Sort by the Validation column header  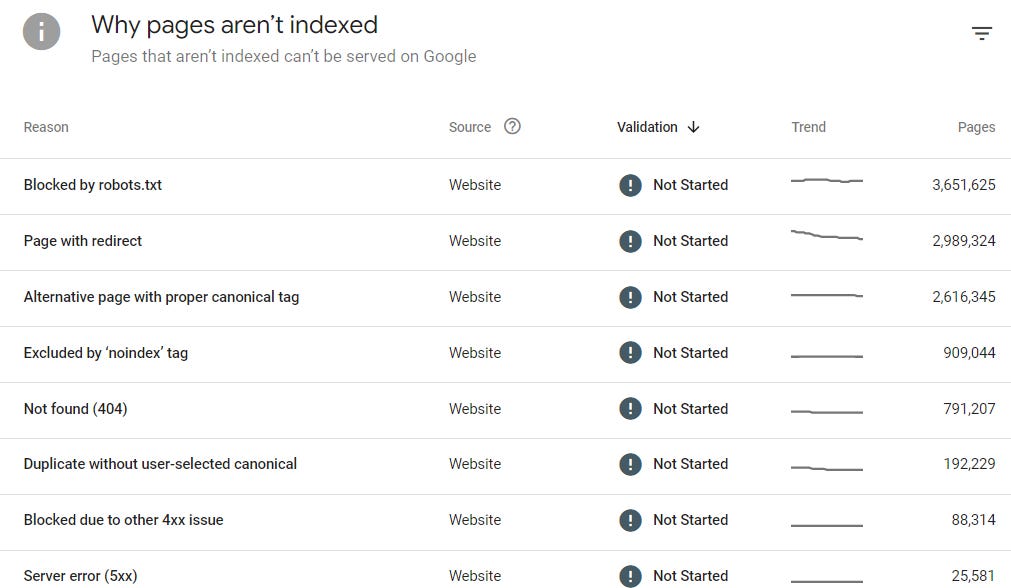[647, 127]
